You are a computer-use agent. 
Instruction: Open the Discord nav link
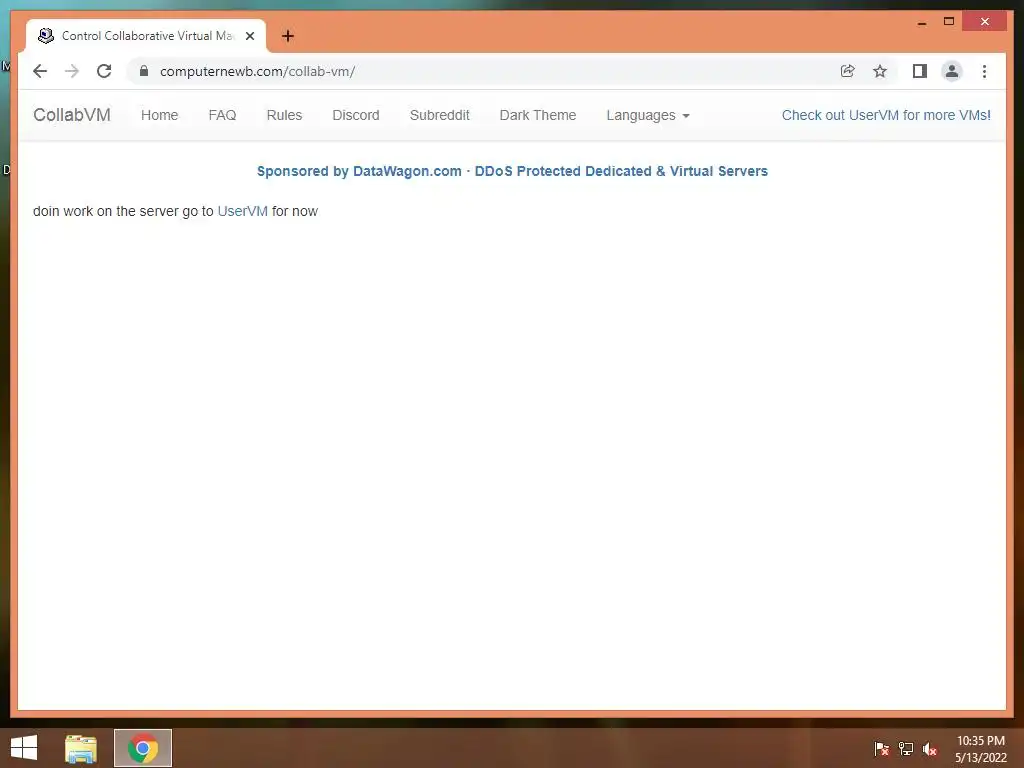tap(356, 115)
